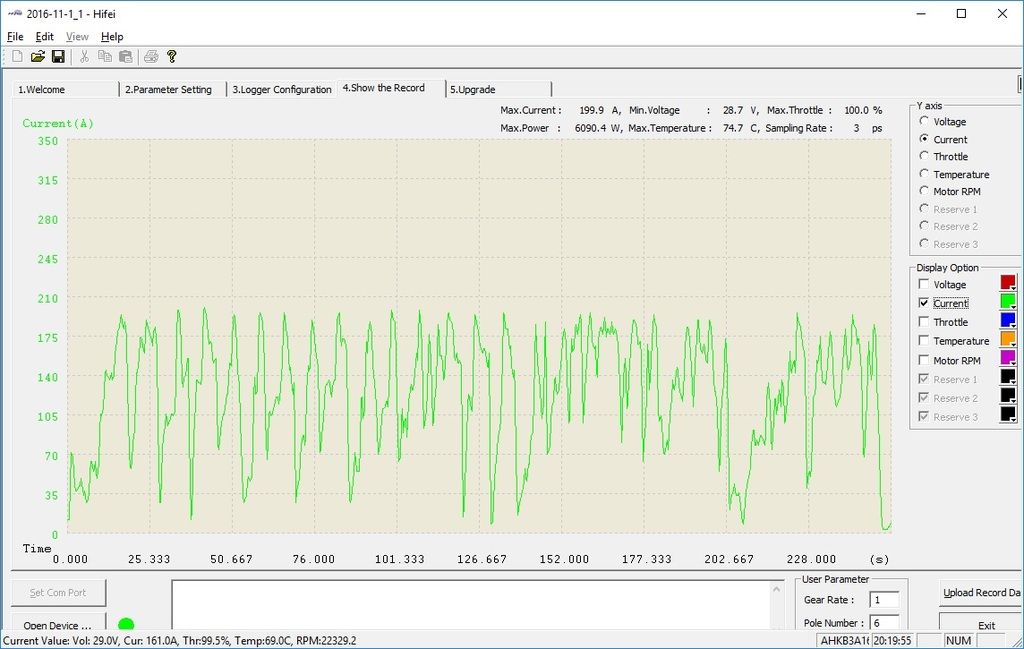Click the Gear Rate input field

884,599
